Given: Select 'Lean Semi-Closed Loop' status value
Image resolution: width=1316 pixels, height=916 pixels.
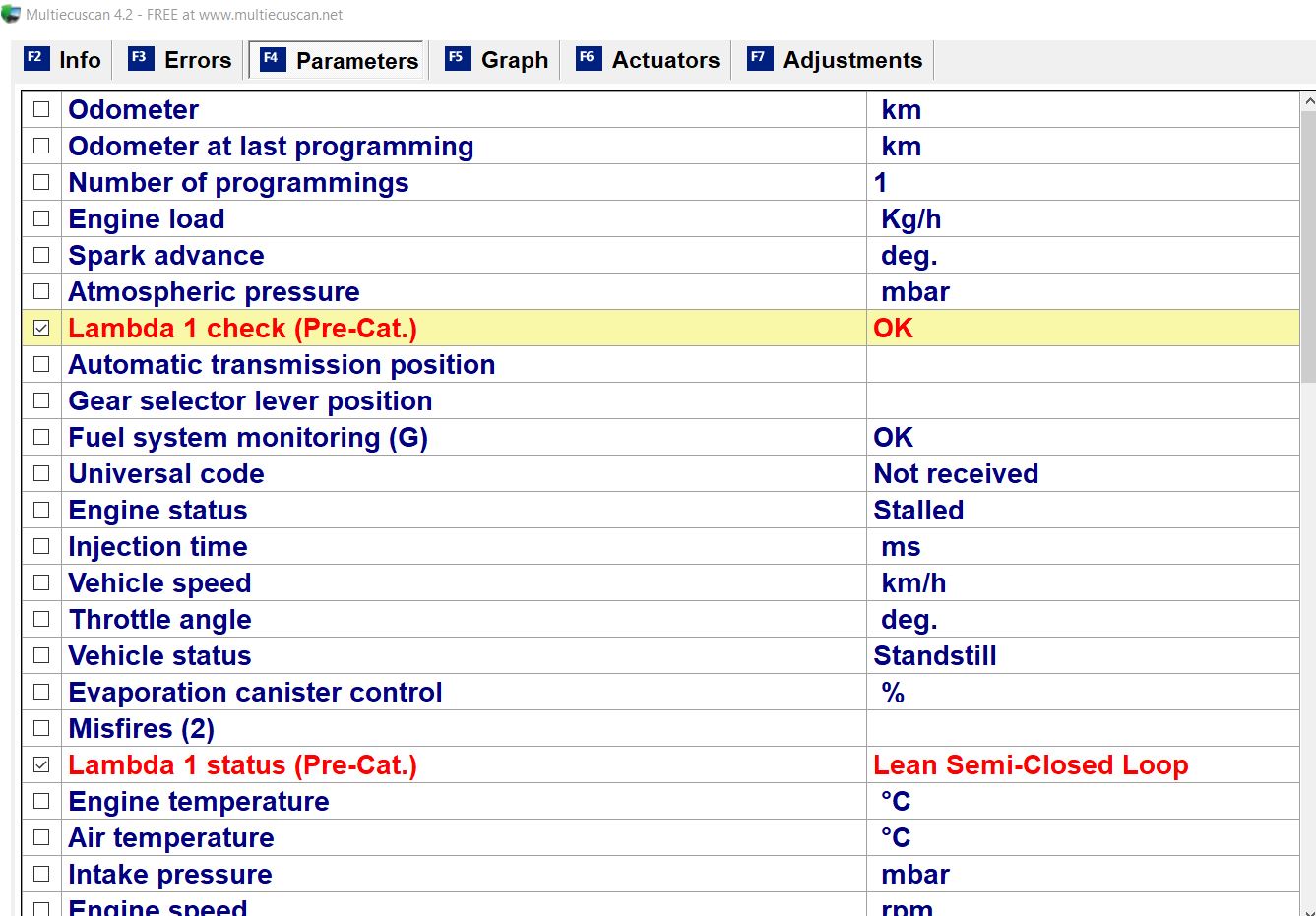Looking at the screenshot, I should 1031,765.
